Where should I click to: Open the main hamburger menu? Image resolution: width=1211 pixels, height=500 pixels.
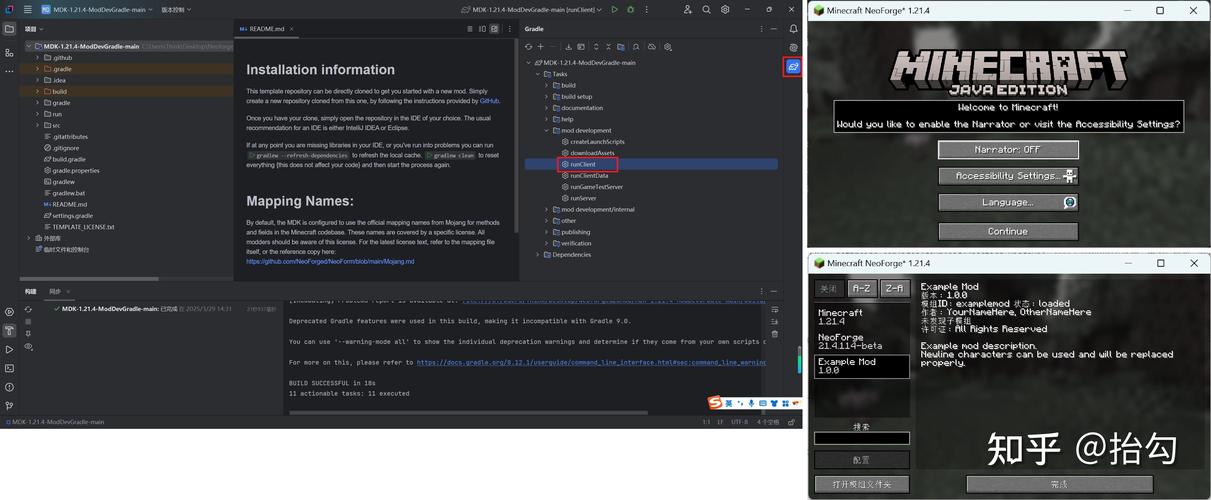pyautogui.click(x=28, y=9)
